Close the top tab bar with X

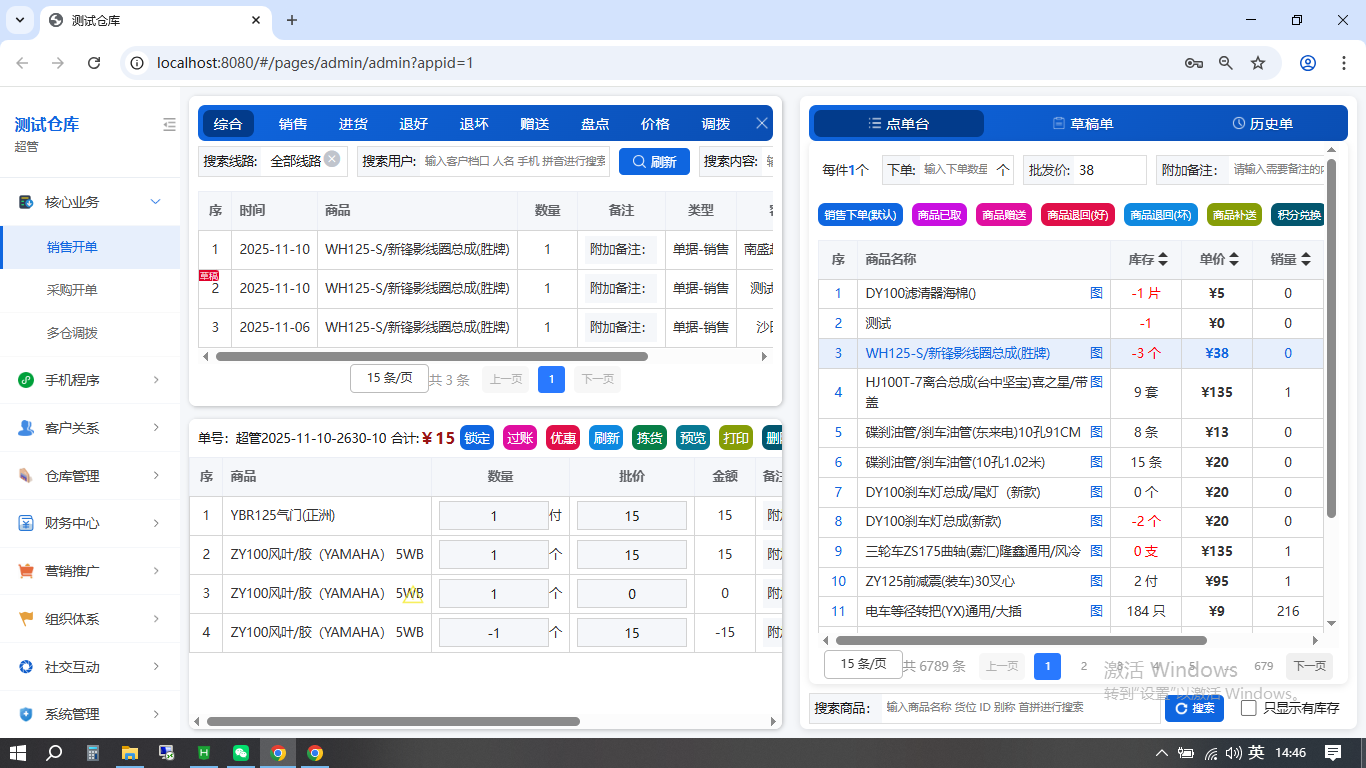761,123
